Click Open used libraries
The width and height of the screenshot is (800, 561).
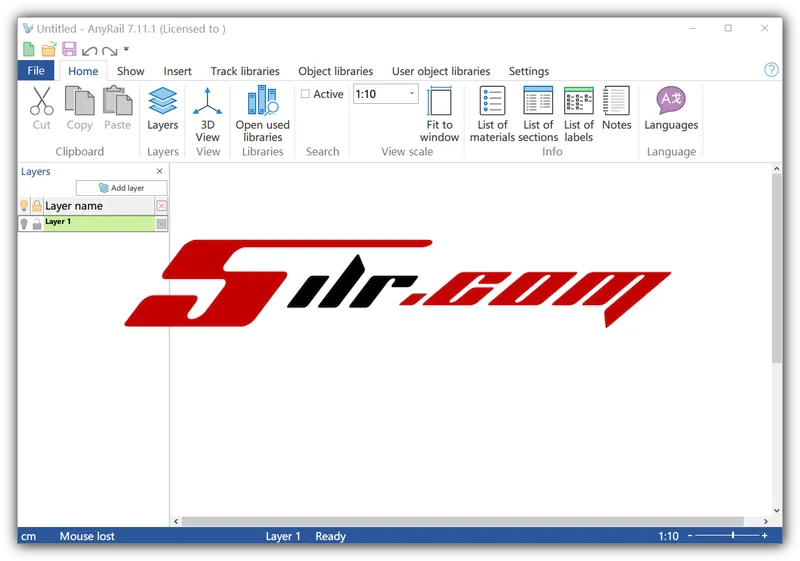click(x=262, y=115)
